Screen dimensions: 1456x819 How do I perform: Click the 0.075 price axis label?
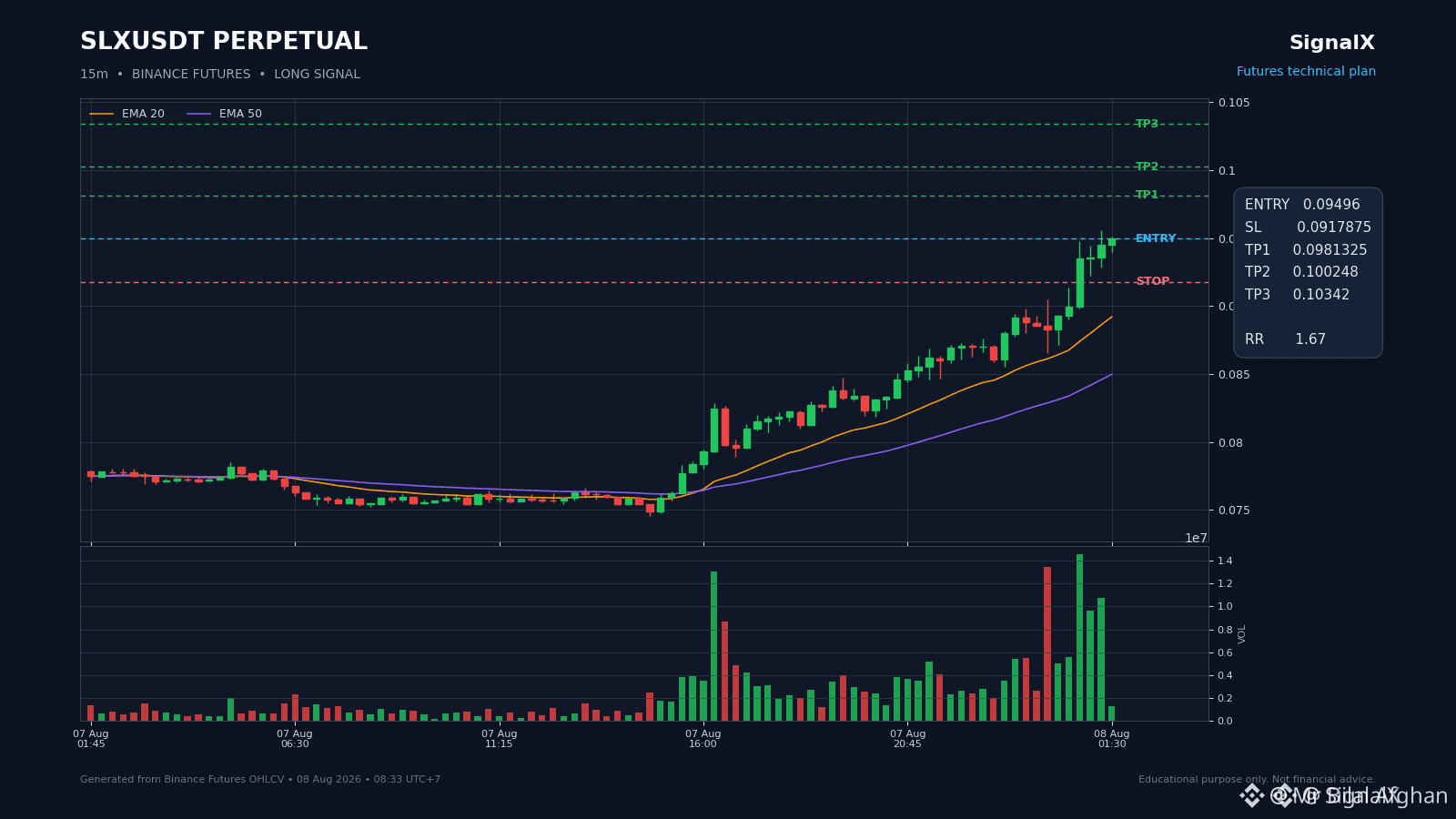1235,511
